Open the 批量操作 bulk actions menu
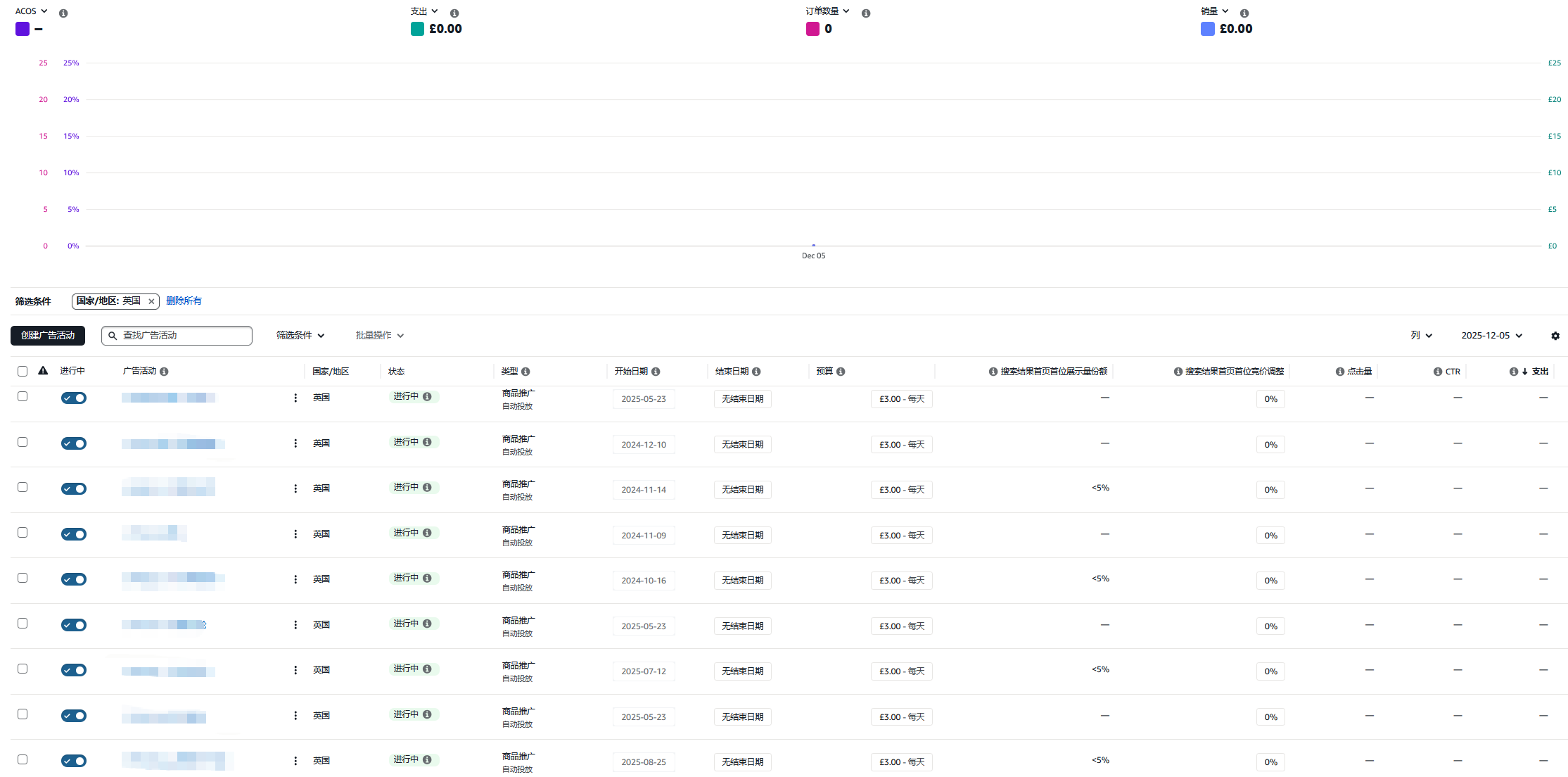1568x777 pixels. click(x=379, y=336)
